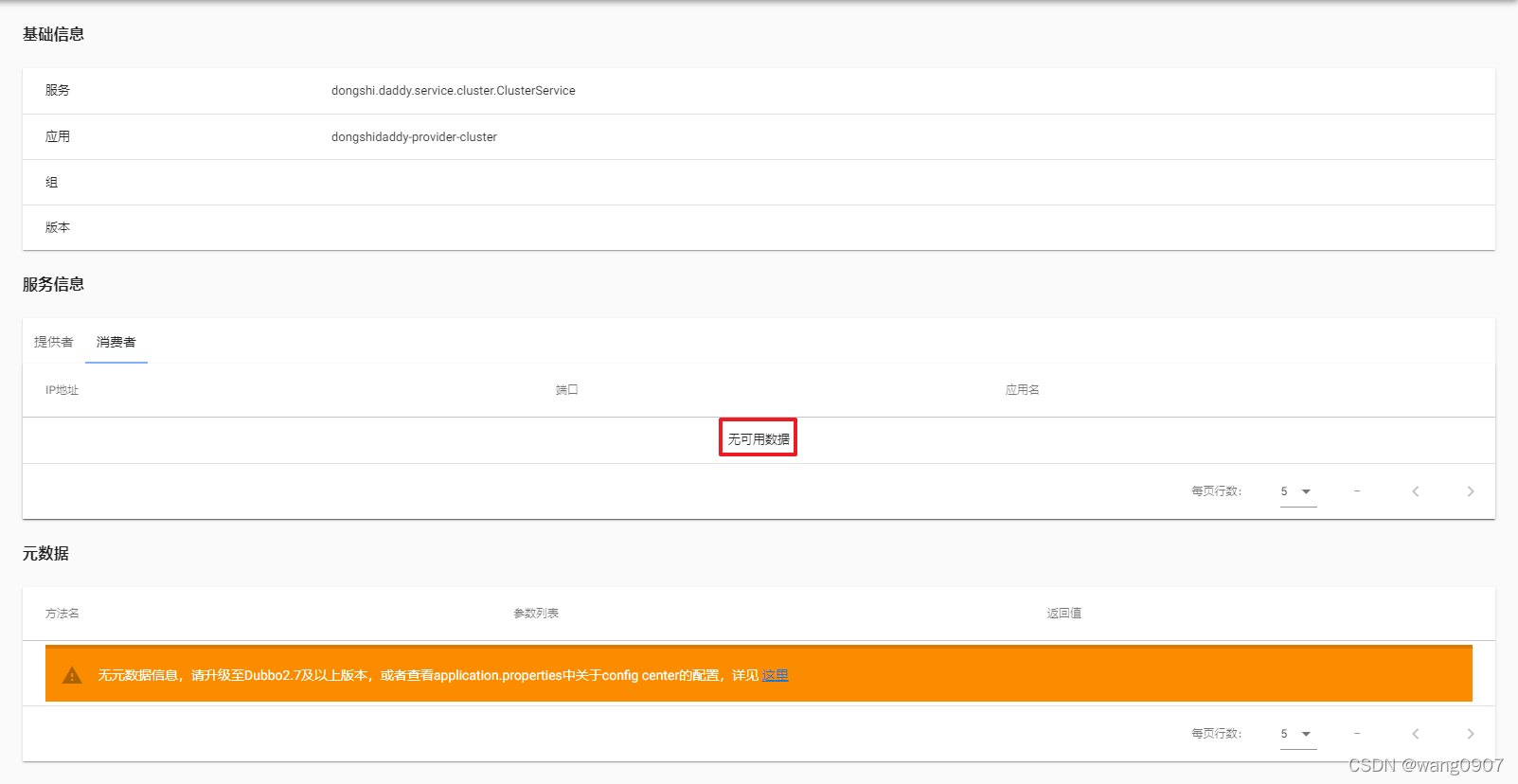This screenshot has width=1518, height=784.
Task: Click the 元数据 section heading
Action: click(45, 553)
